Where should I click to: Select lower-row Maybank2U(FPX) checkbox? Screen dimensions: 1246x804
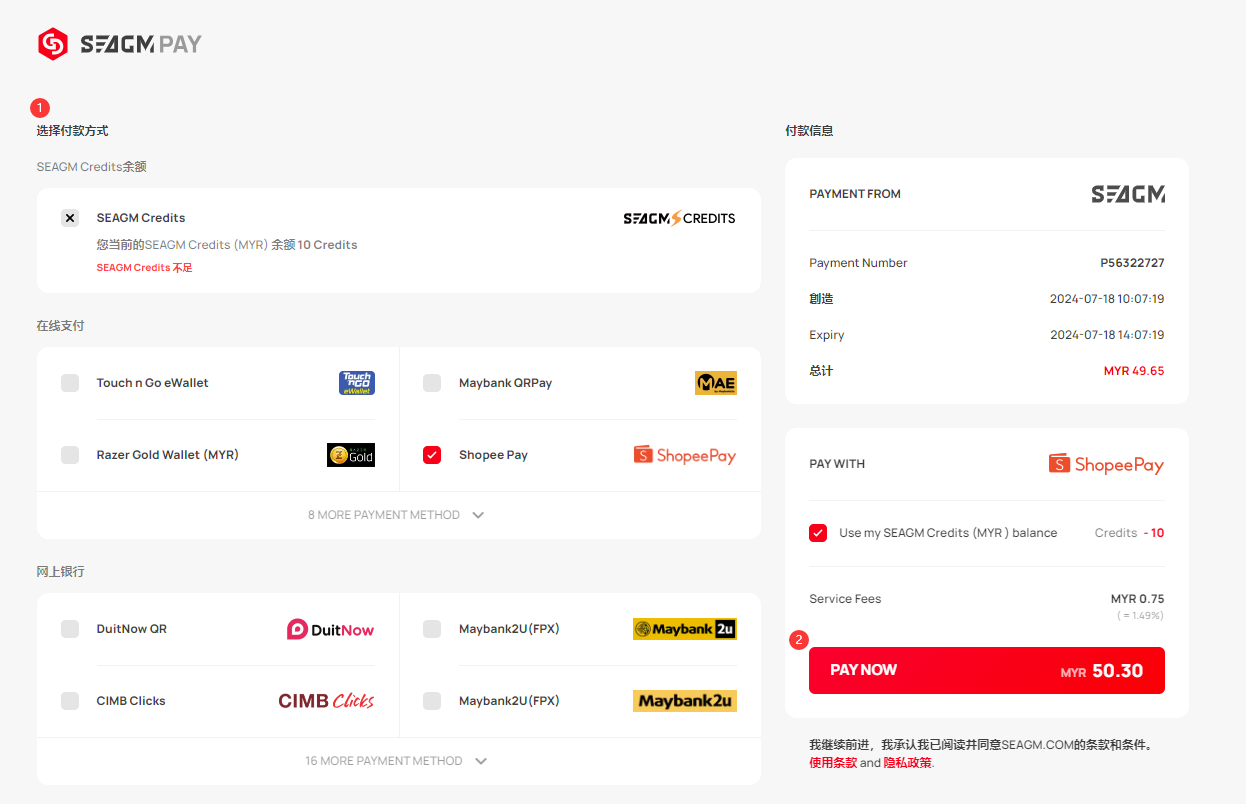432,701
